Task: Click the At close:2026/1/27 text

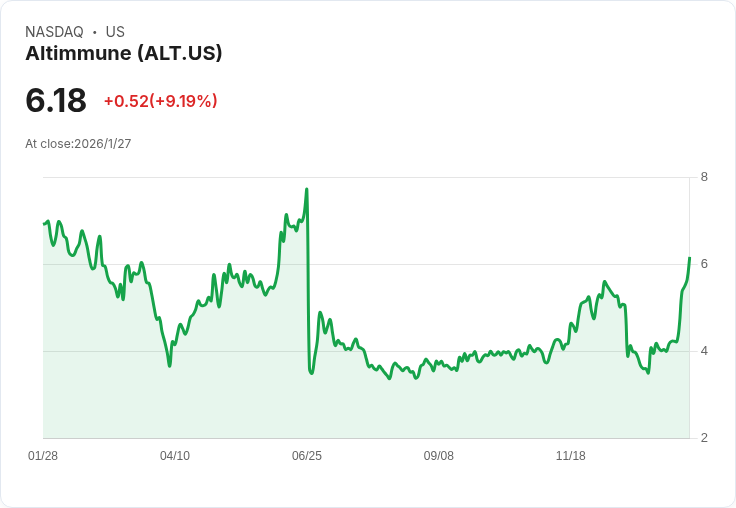Action: point(78,144)
